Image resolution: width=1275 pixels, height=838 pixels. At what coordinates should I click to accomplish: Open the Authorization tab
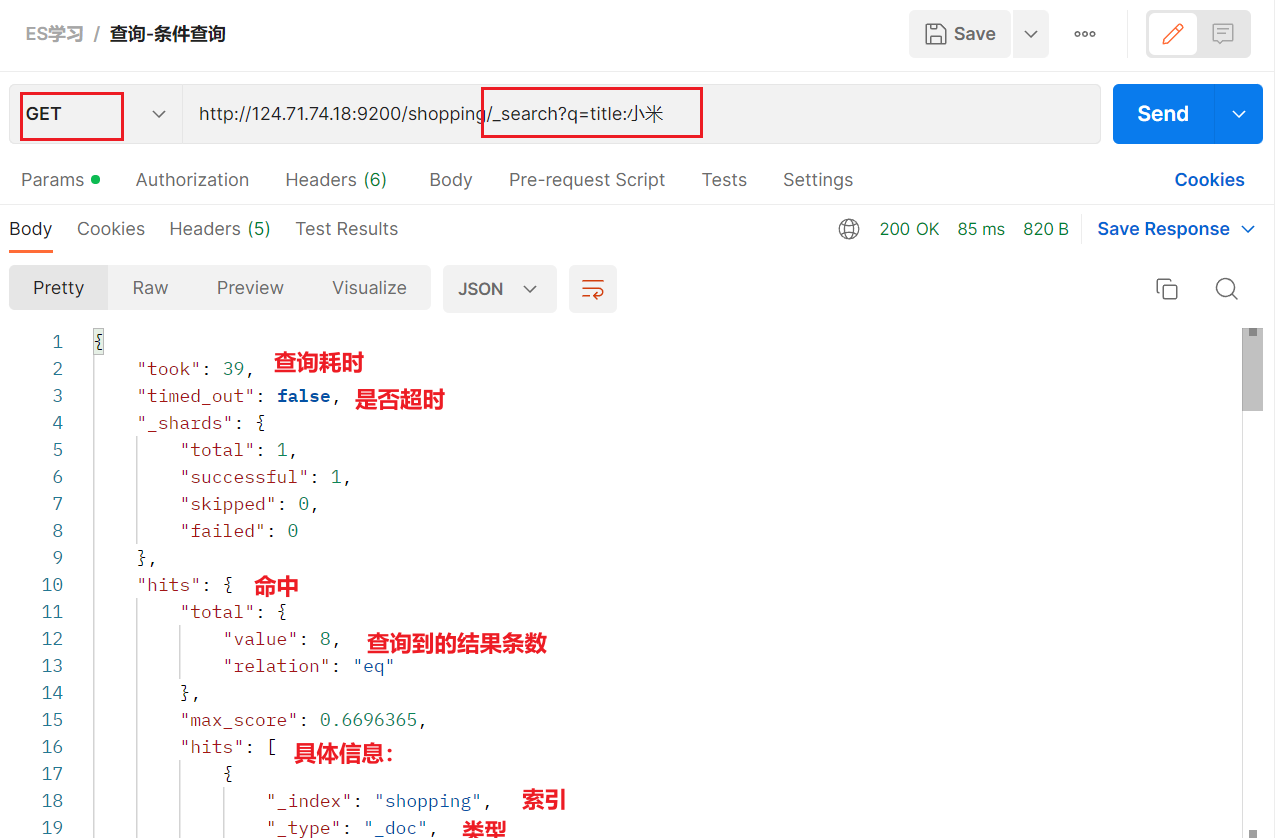[192, 180]
